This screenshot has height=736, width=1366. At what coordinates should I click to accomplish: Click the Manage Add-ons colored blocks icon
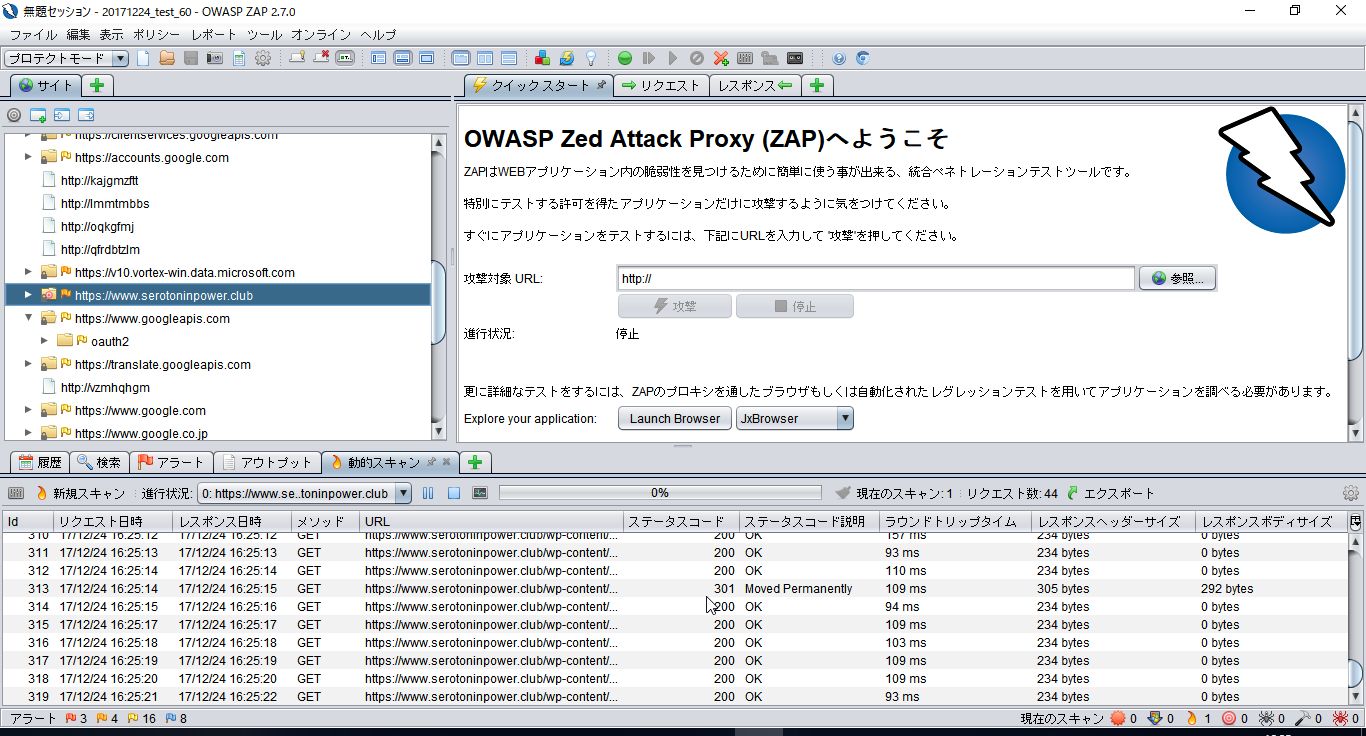click(x=542, y=59)
